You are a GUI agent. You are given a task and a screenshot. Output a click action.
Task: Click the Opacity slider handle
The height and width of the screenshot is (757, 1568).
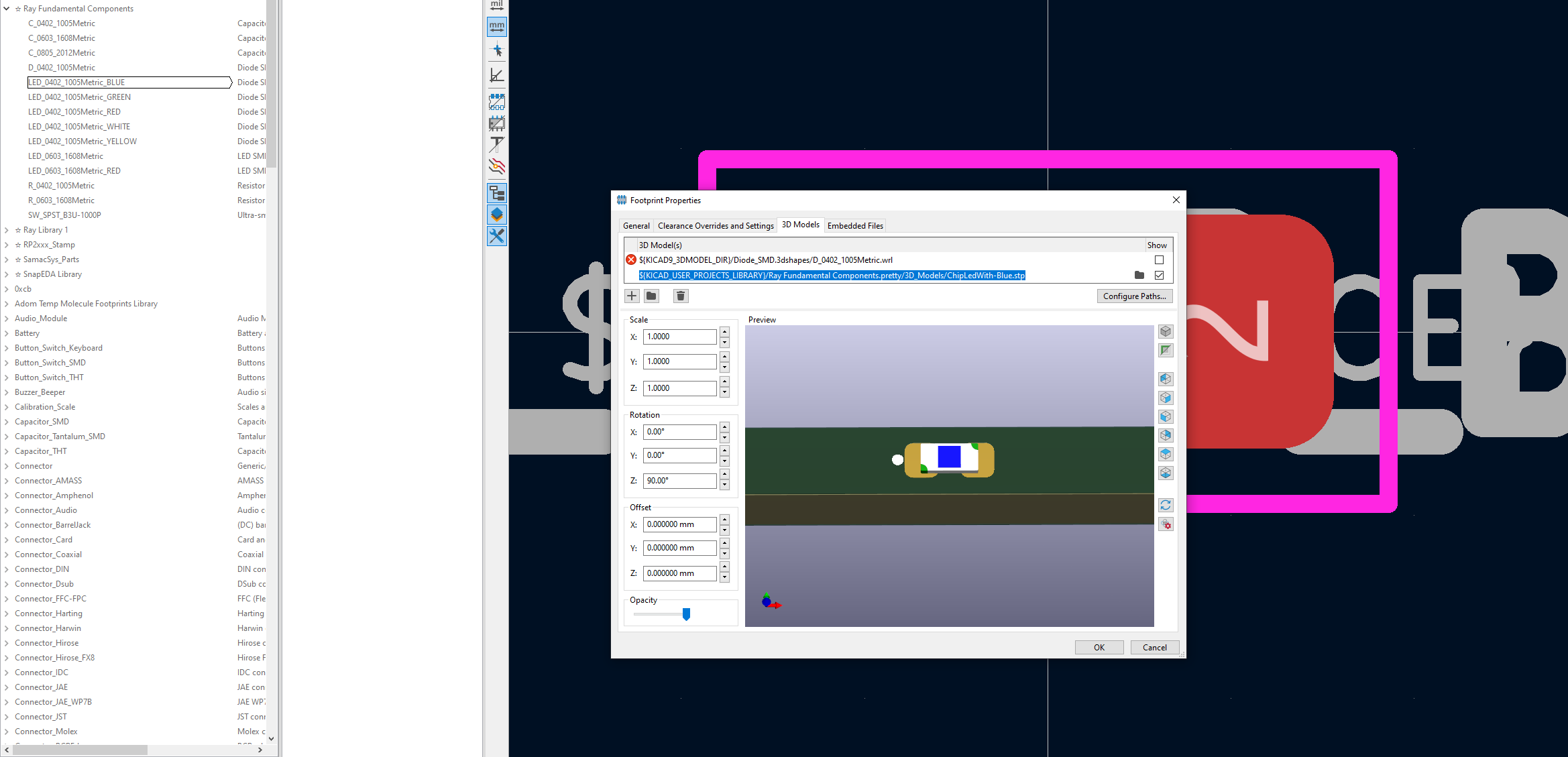coord(686,614)
